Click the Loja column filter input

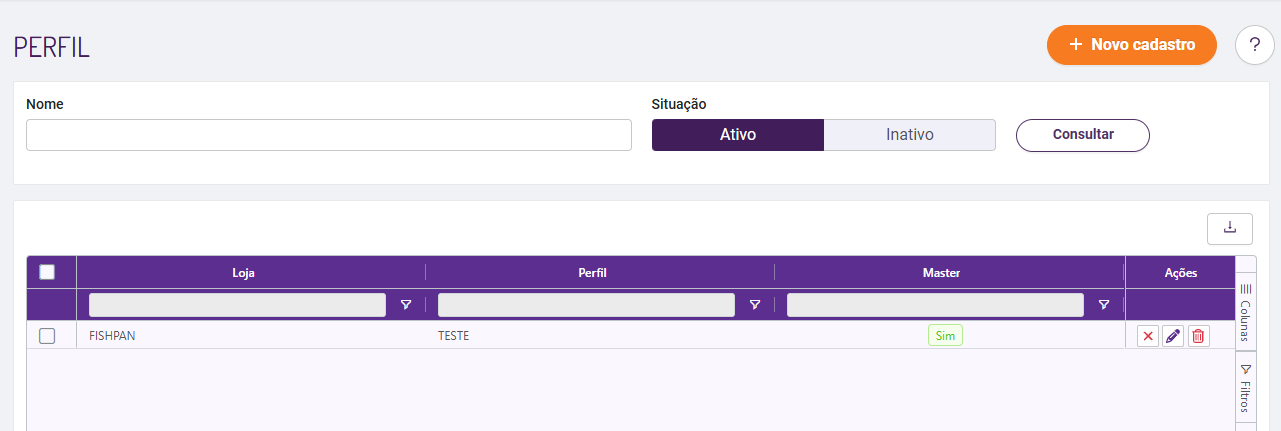pos(237,305)
